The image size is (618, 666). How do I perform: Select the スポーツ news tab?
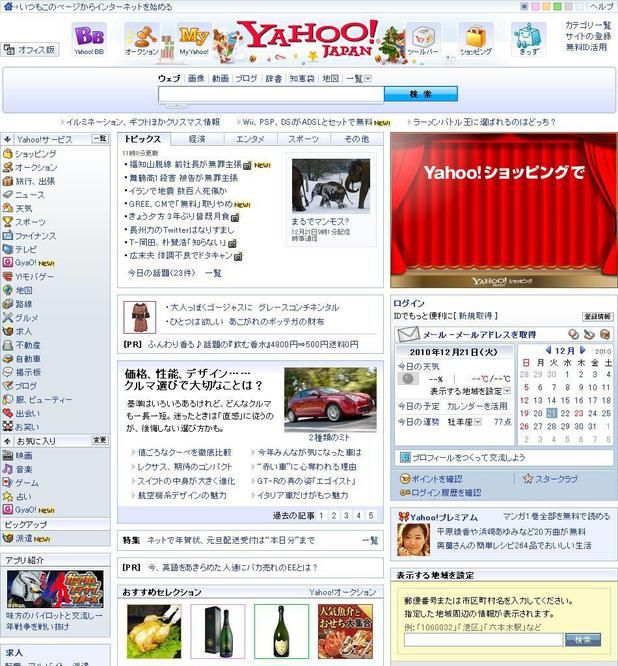[303, 139]
